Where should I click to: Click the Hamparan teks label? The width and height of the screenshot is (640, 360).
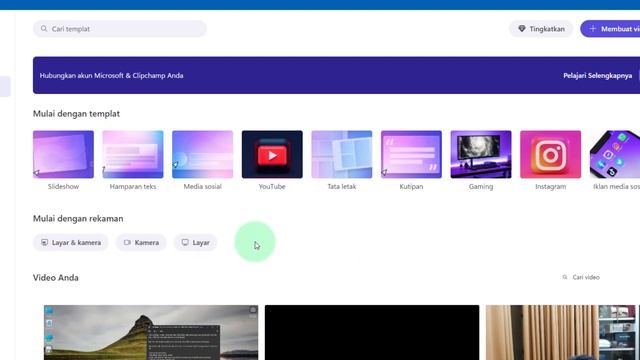[133, 187]
